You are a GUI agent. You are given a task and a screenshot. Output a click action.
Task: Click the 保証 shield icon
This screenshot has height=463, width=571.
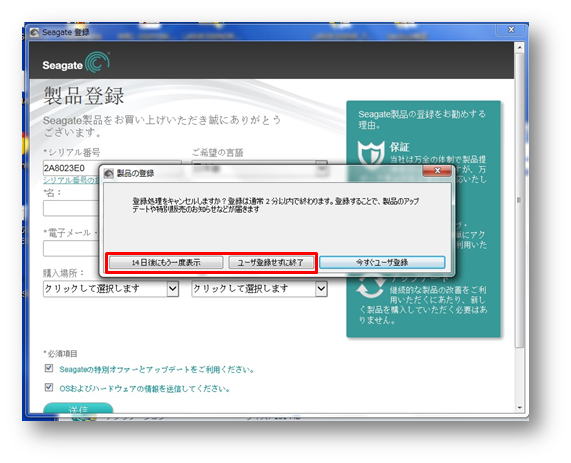click(371, 153)
